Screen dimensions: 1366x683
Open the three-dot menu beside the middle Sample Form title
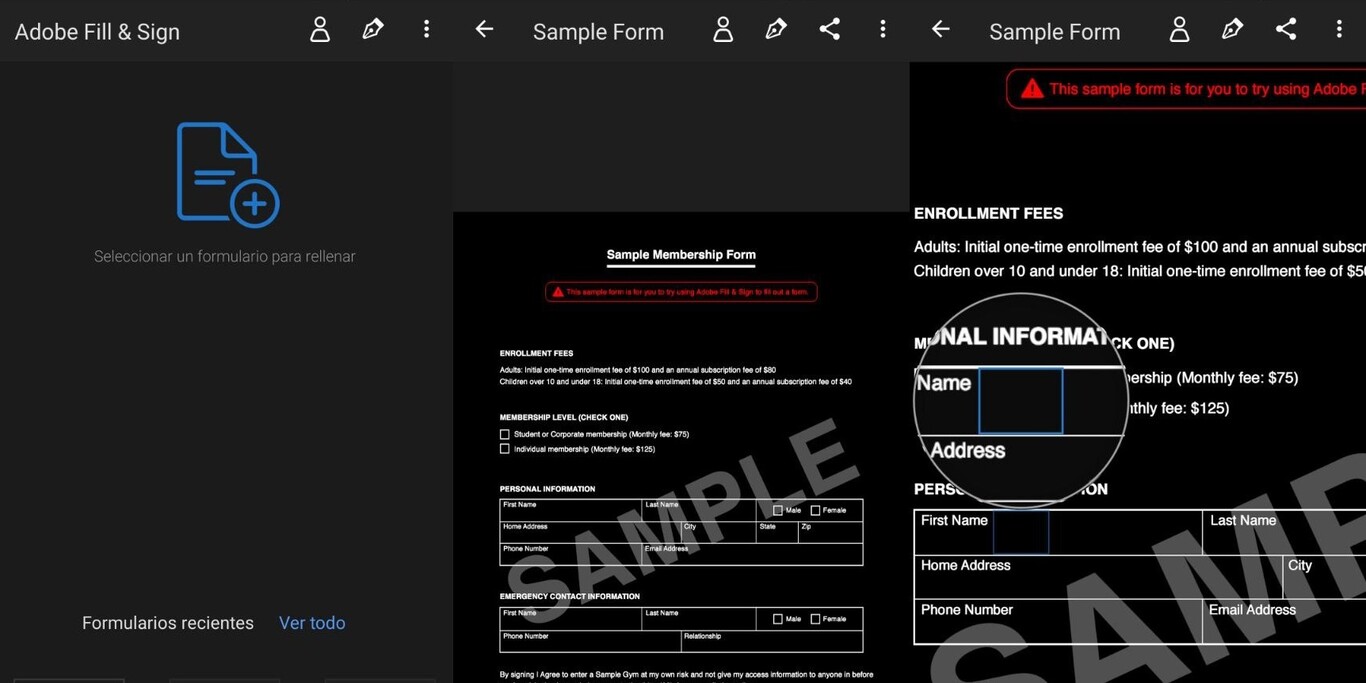[x=883, y=29]
